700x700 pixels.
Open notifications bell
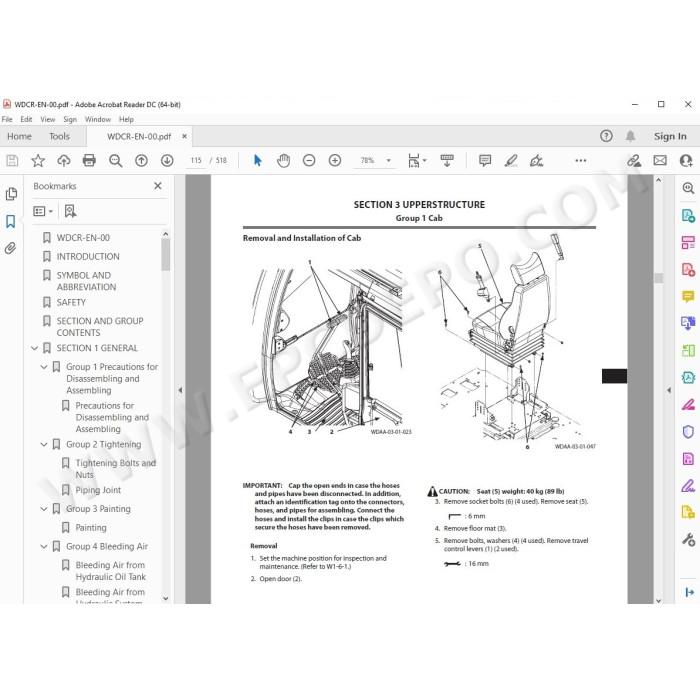click(x=630, y=136)
